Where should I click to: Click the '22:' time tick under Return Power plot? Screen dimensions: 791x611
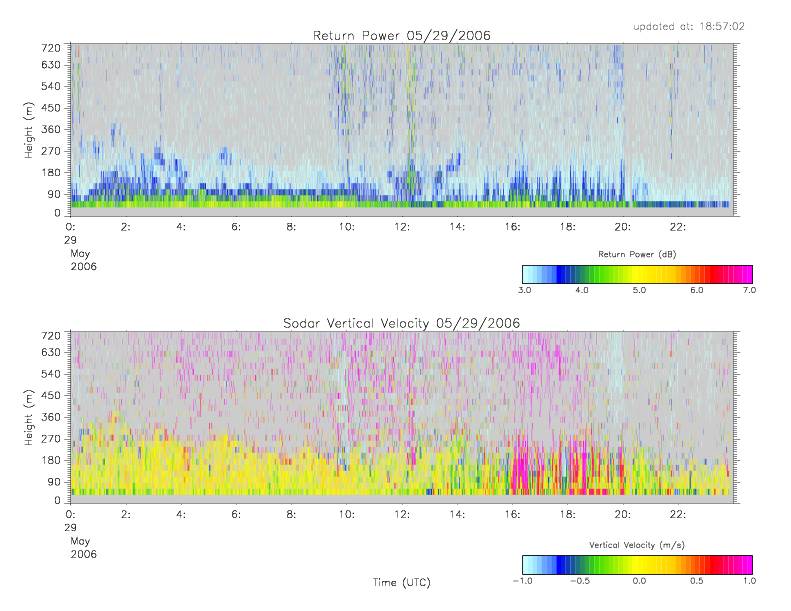pyautogui.click(x=678, y=227)
